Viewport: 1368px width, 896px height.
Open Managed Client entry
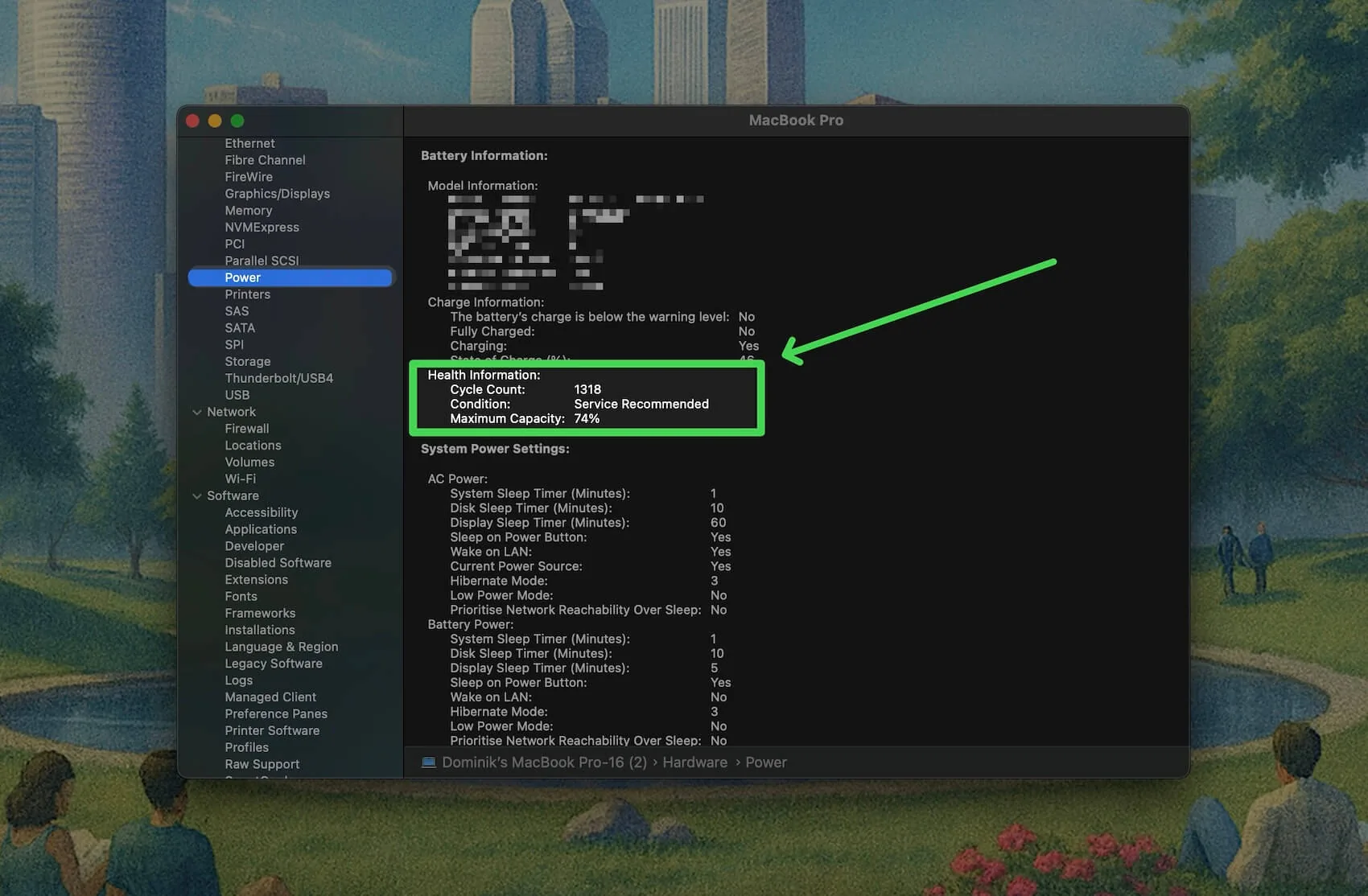[270, 697]
